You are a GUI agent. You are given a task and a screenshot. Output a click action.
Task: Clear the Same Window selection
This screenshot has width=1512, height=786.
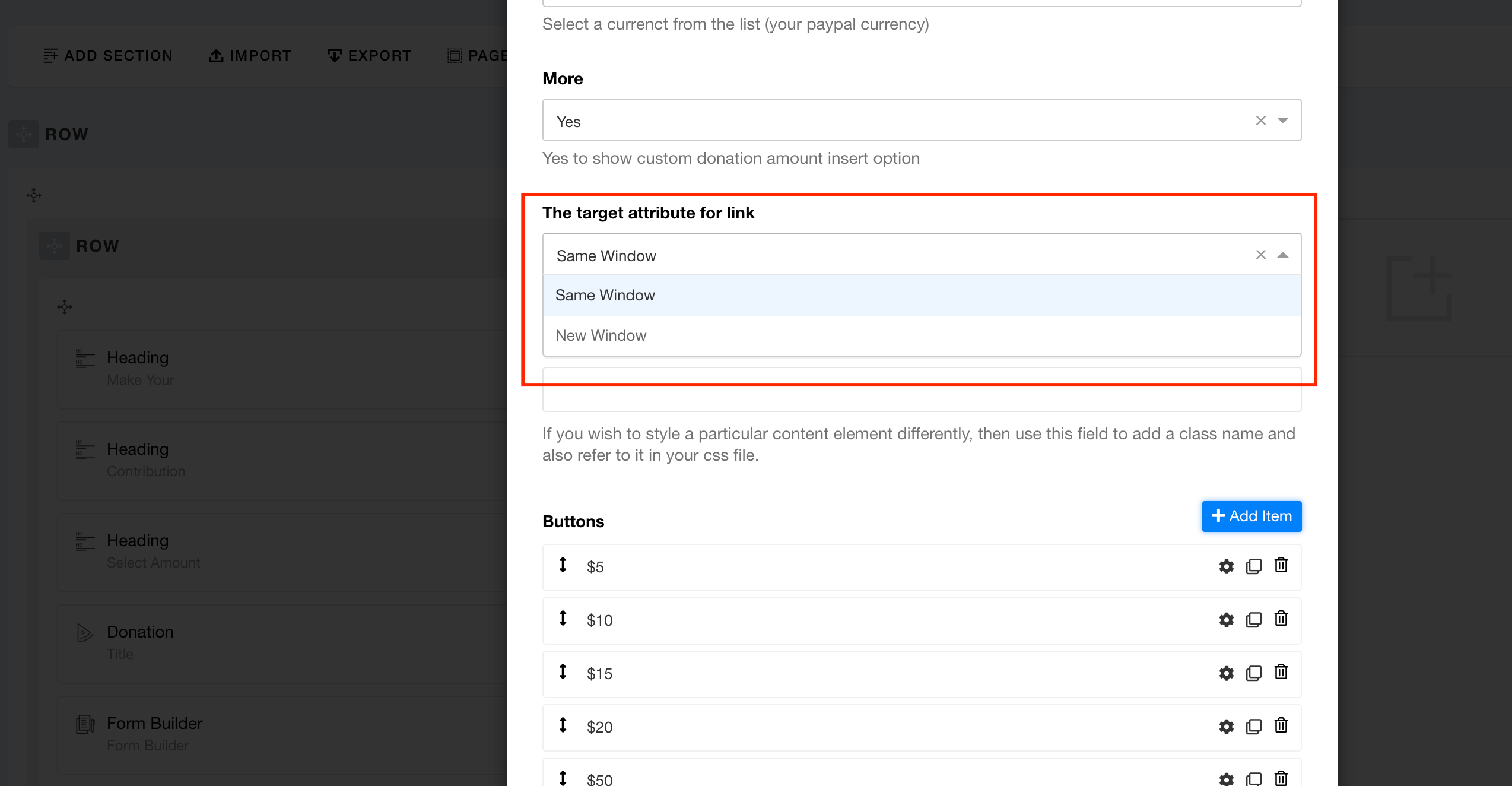(x=1260, y=255)
